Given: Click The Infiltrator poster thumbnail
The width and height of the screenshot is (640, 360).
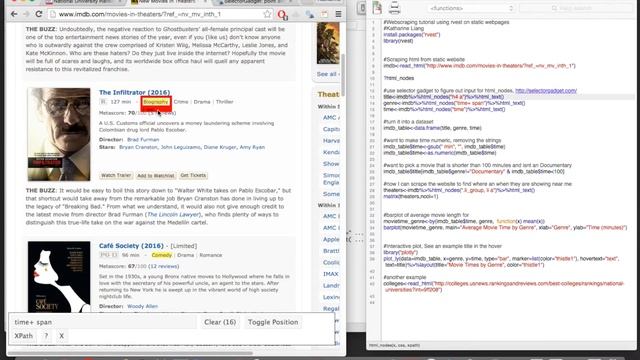Looking at the screenshot, I should (x=59, y=134).
